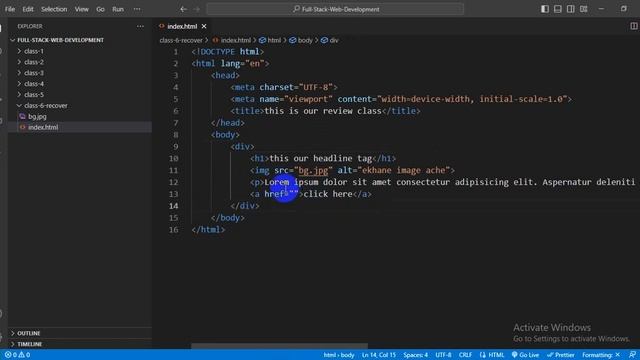The width and height of the screenshot is (640, 360).
Task: Expand the class-1 folder
Action: (x=34, y=51)
